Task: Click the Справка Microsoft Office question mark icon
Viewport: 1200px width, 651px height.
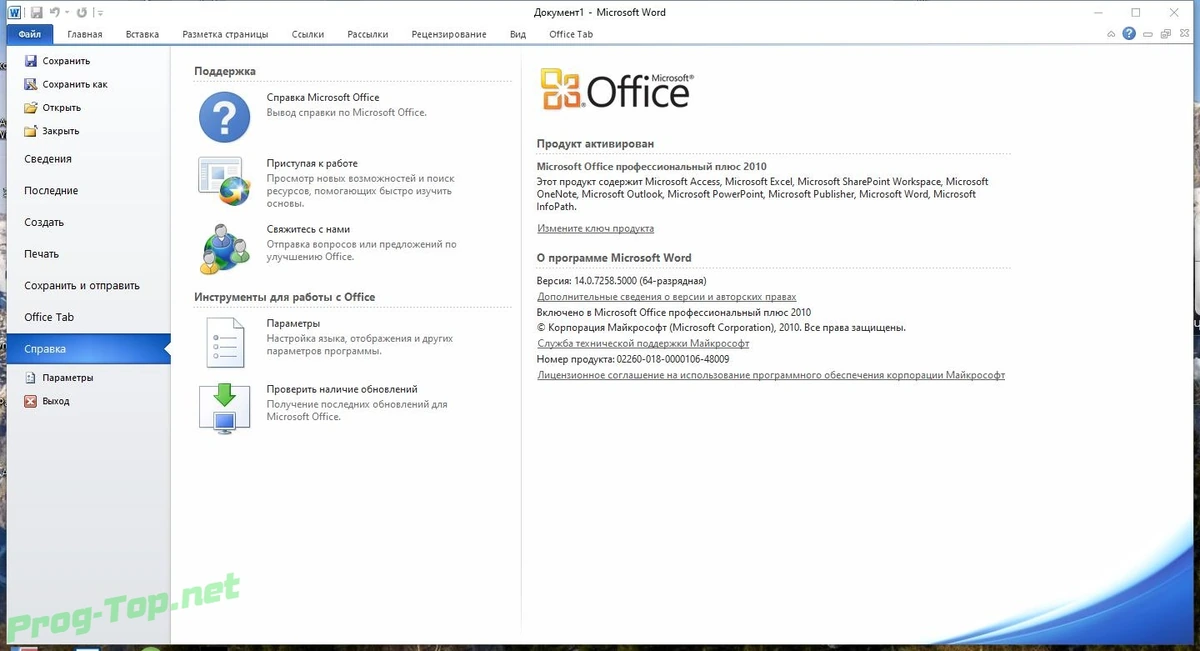Action: click(x=224, y=117)
